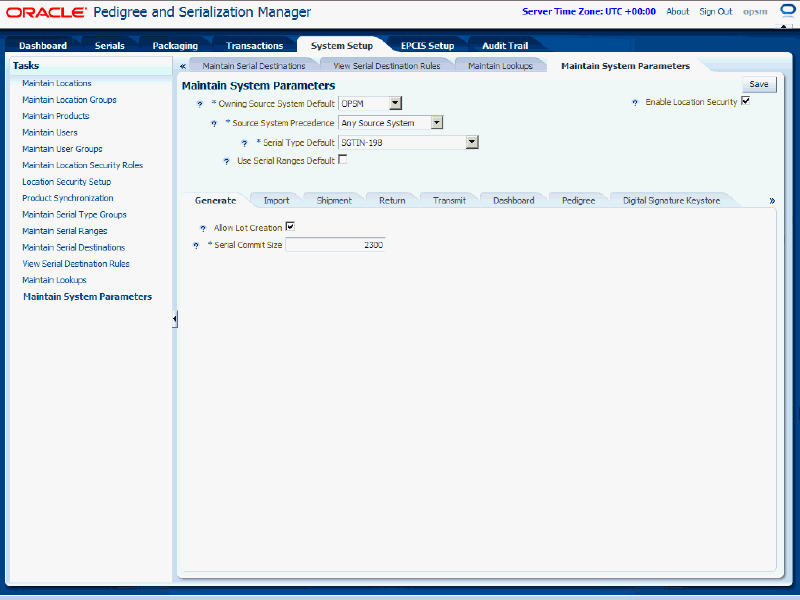Open the Import parameters tab
The image size is (800, 600).
(277, 201)
